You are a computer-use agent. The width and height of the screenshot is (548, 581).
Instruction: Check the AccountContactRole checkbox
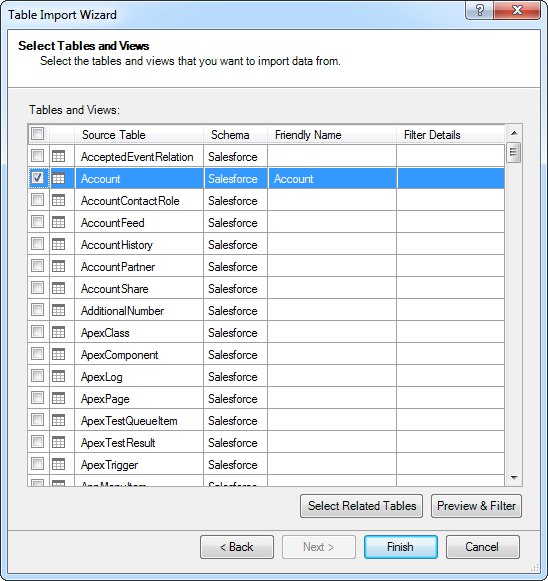point(37,200)
